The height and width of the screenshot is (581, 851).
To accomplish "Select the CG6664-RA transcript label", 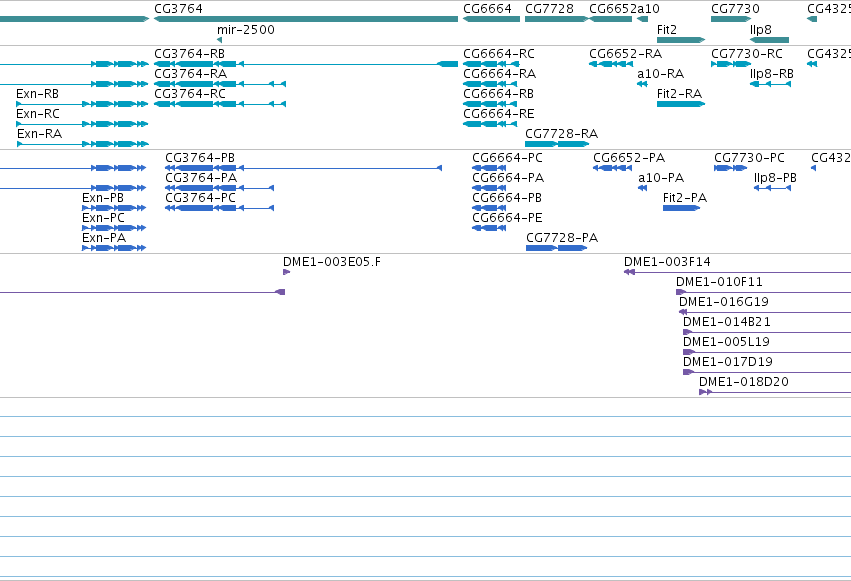I will (x=499, y=74).
